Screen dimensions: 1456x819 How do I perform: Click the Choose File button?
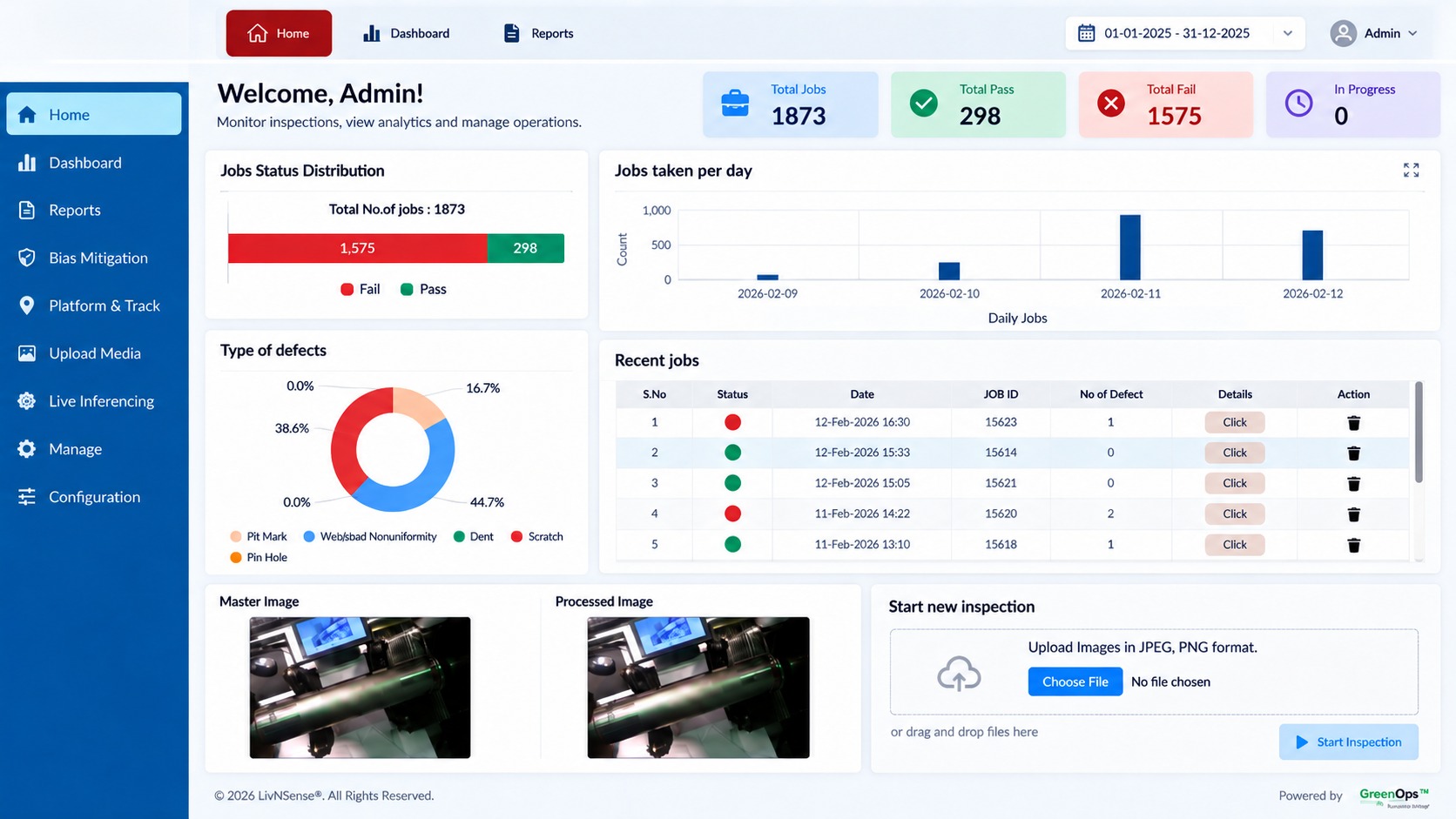tap(1075, 681)
